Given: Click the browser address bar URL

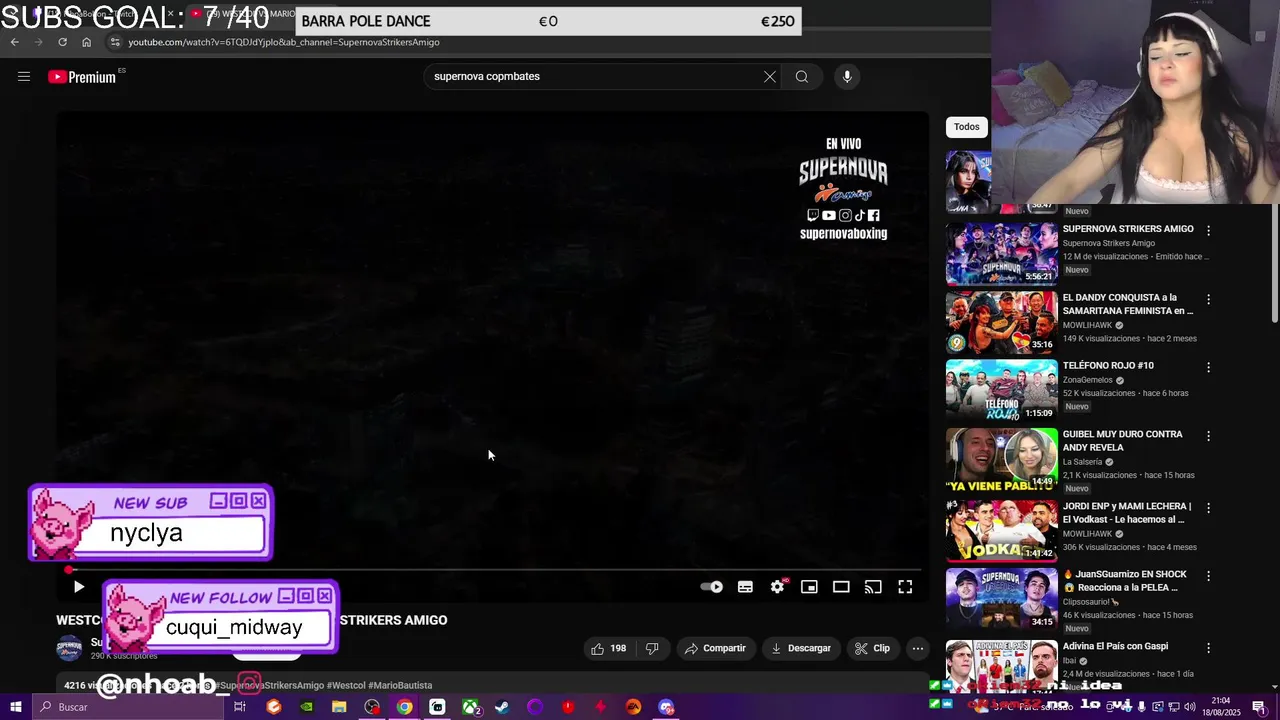Looking at the screenshot, I should 284,42.
